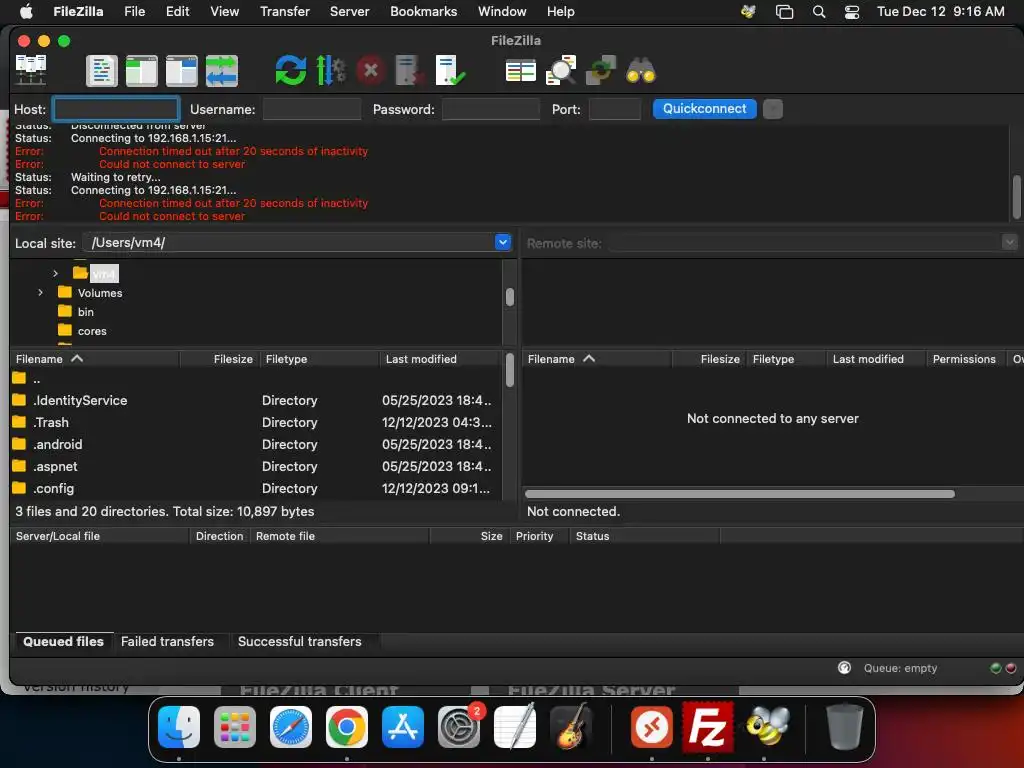This screenshot has width=1024, height=768.
Task: Sort local files by Filename column
Action: pos(95,359)
